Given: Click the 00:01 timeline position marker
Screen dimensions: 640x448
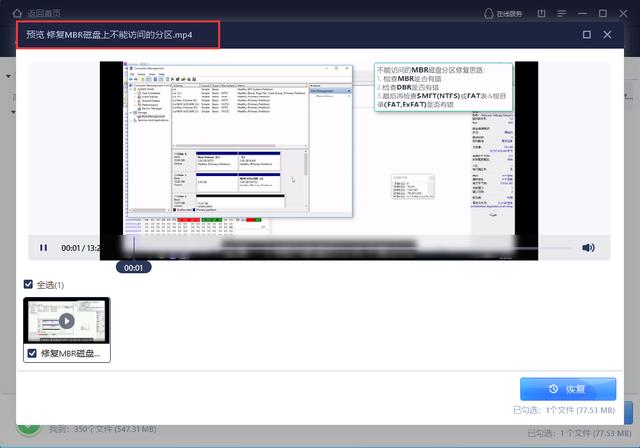Looking at the screenshot, I should [133, 267].
